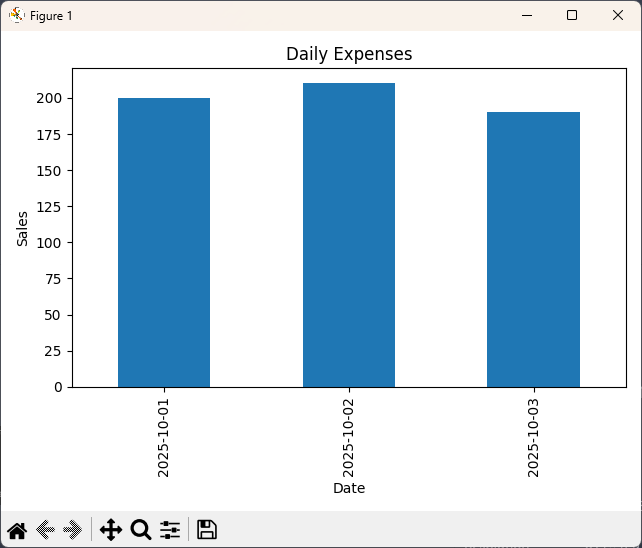Toggle the Pan axes tool
The height and width of the screenshot is (548, 642).
111,530
